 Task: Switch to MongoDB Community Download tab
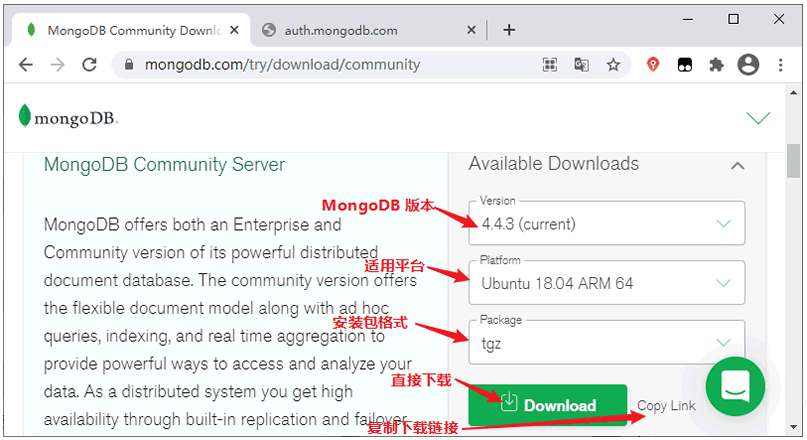[131, 30]
